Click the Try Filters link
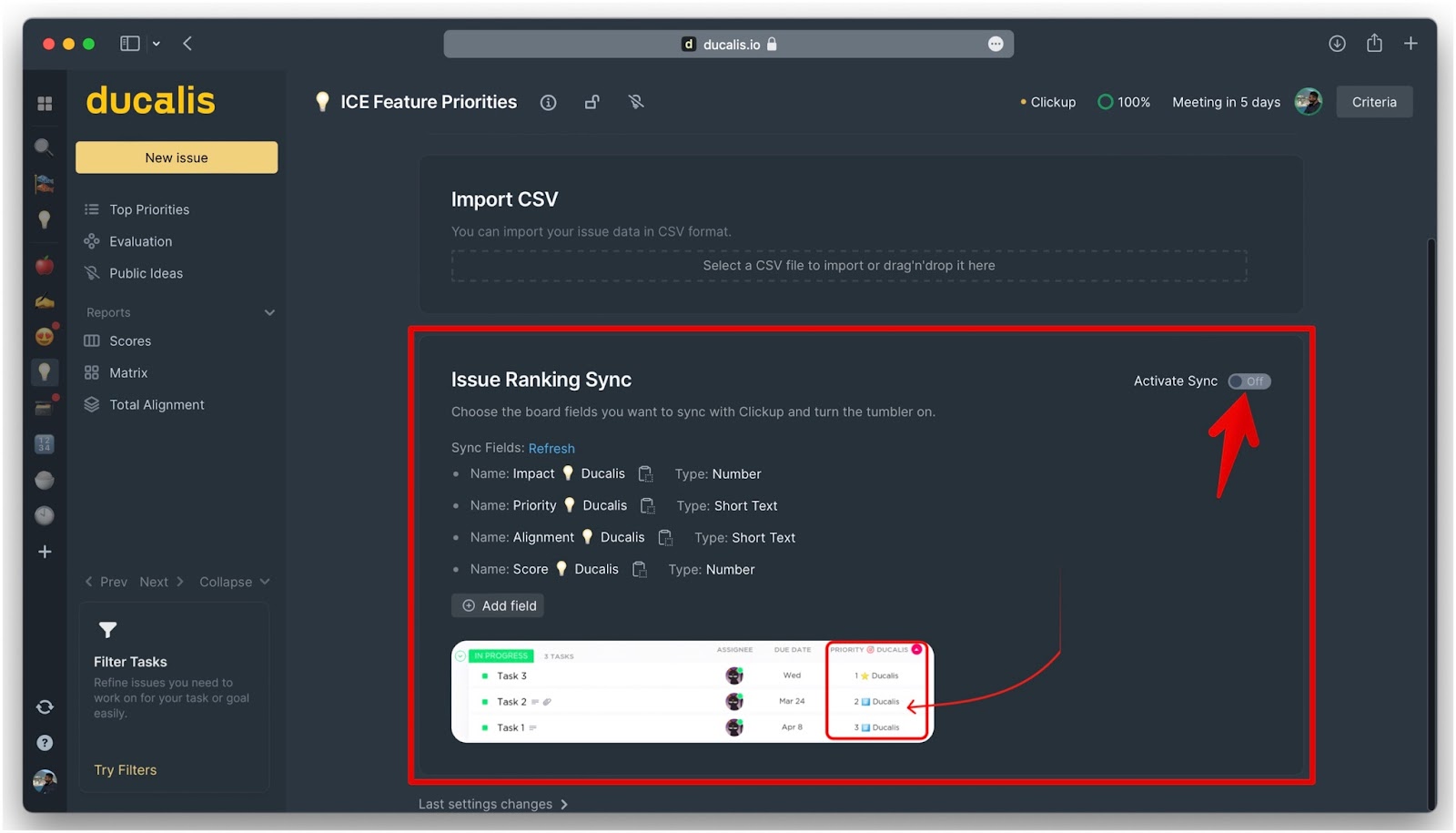The width and height of the screenshot is (1456, 833). click(126, 769)
